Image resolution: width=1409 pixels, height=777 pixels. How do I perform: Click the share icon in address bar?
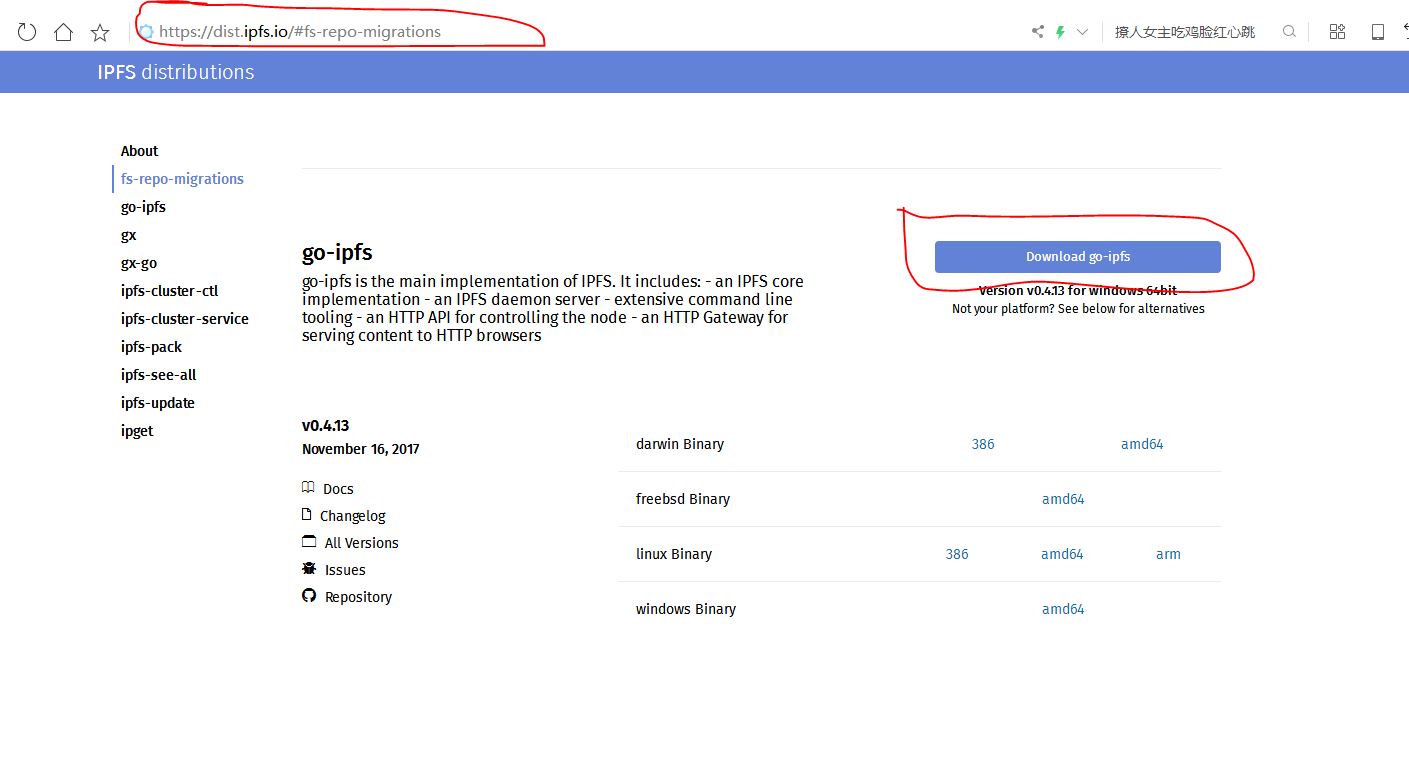click(1037, 32)
